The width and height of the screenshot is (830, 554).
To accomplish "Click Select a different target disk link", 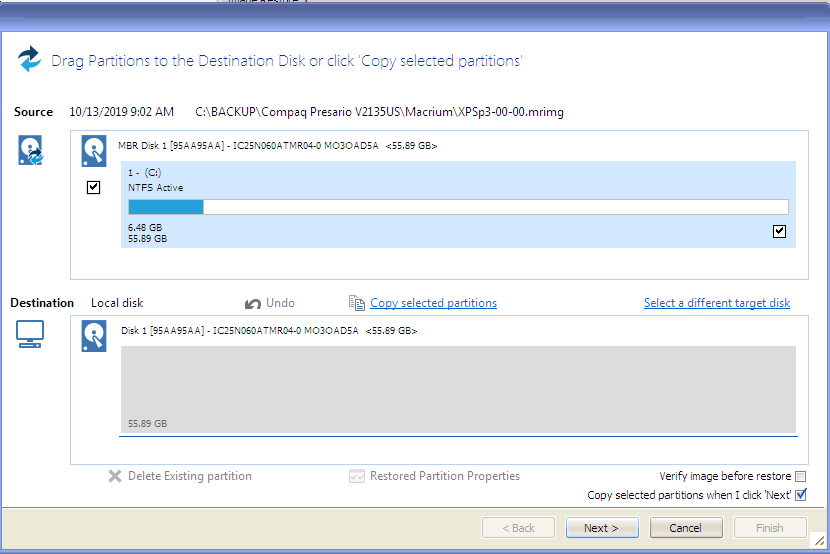I will 717,303.
